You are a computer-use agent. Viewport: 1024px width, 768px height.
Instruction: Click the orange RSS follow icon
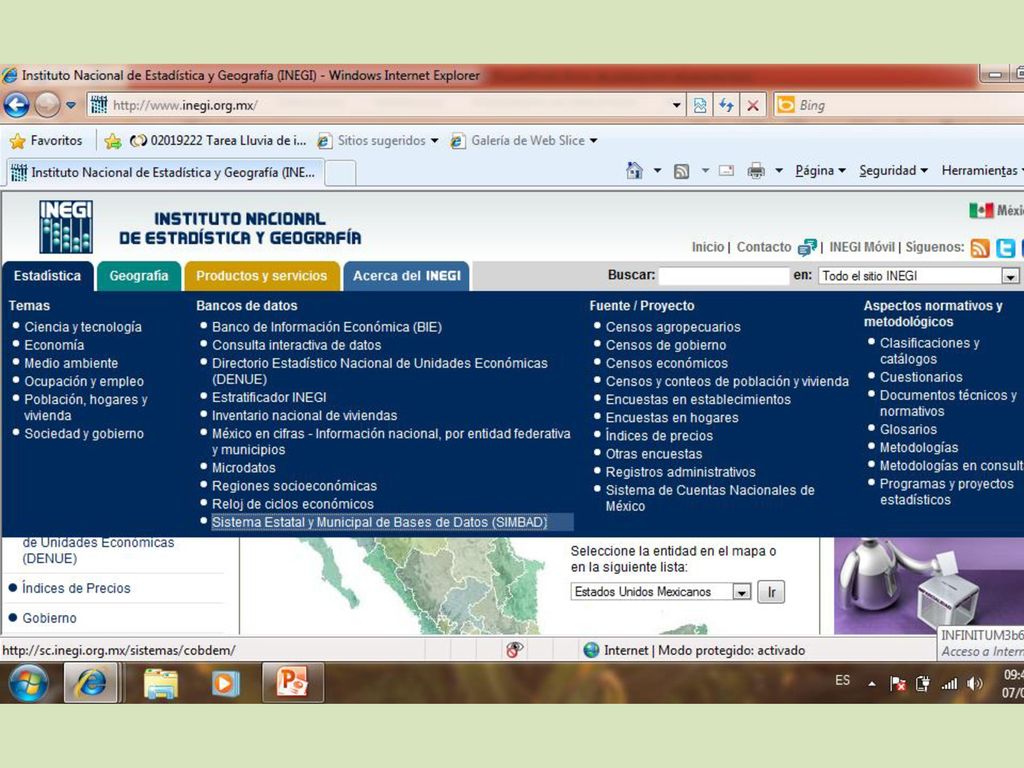(x=980, y=248)
